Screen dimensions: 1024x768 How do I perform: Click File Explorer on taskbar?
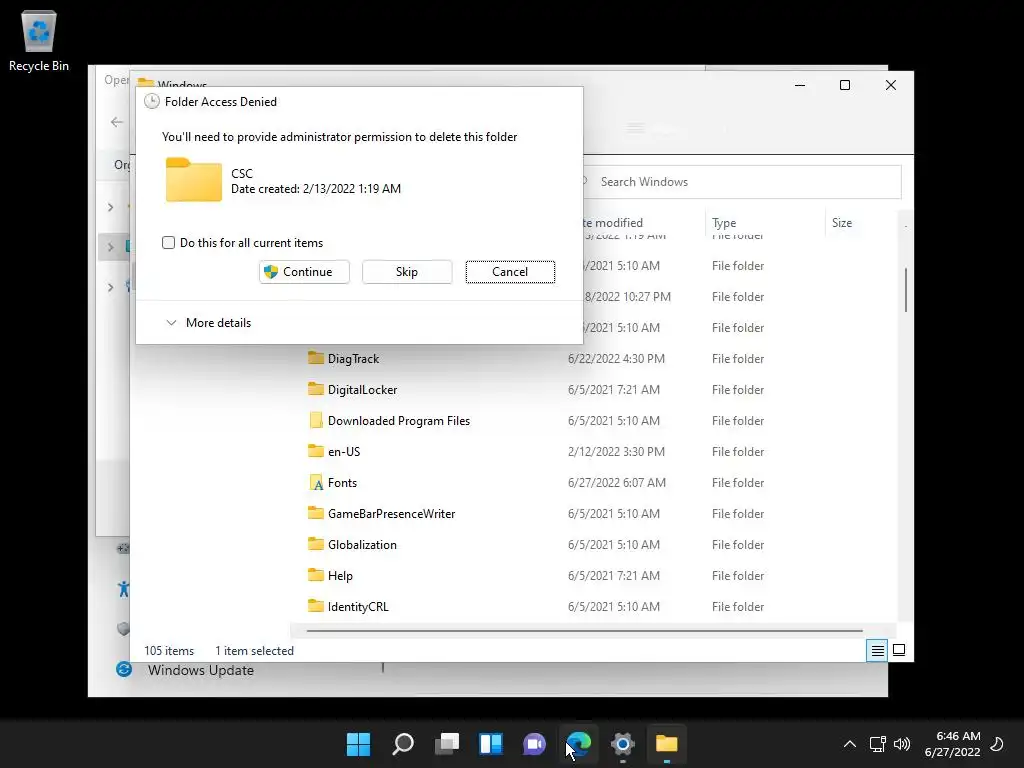(x=667, y=744)
